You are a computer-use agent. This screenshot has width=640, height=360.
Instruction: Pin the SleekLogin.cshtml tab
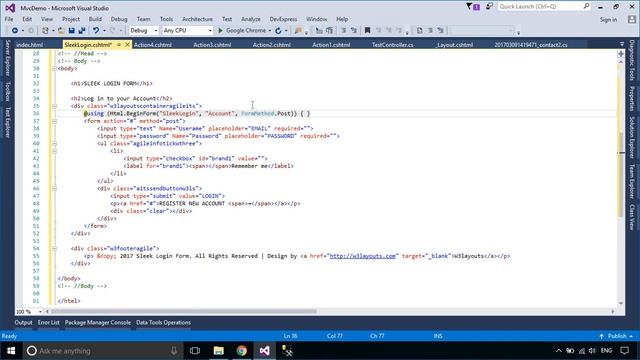[119, 44]
